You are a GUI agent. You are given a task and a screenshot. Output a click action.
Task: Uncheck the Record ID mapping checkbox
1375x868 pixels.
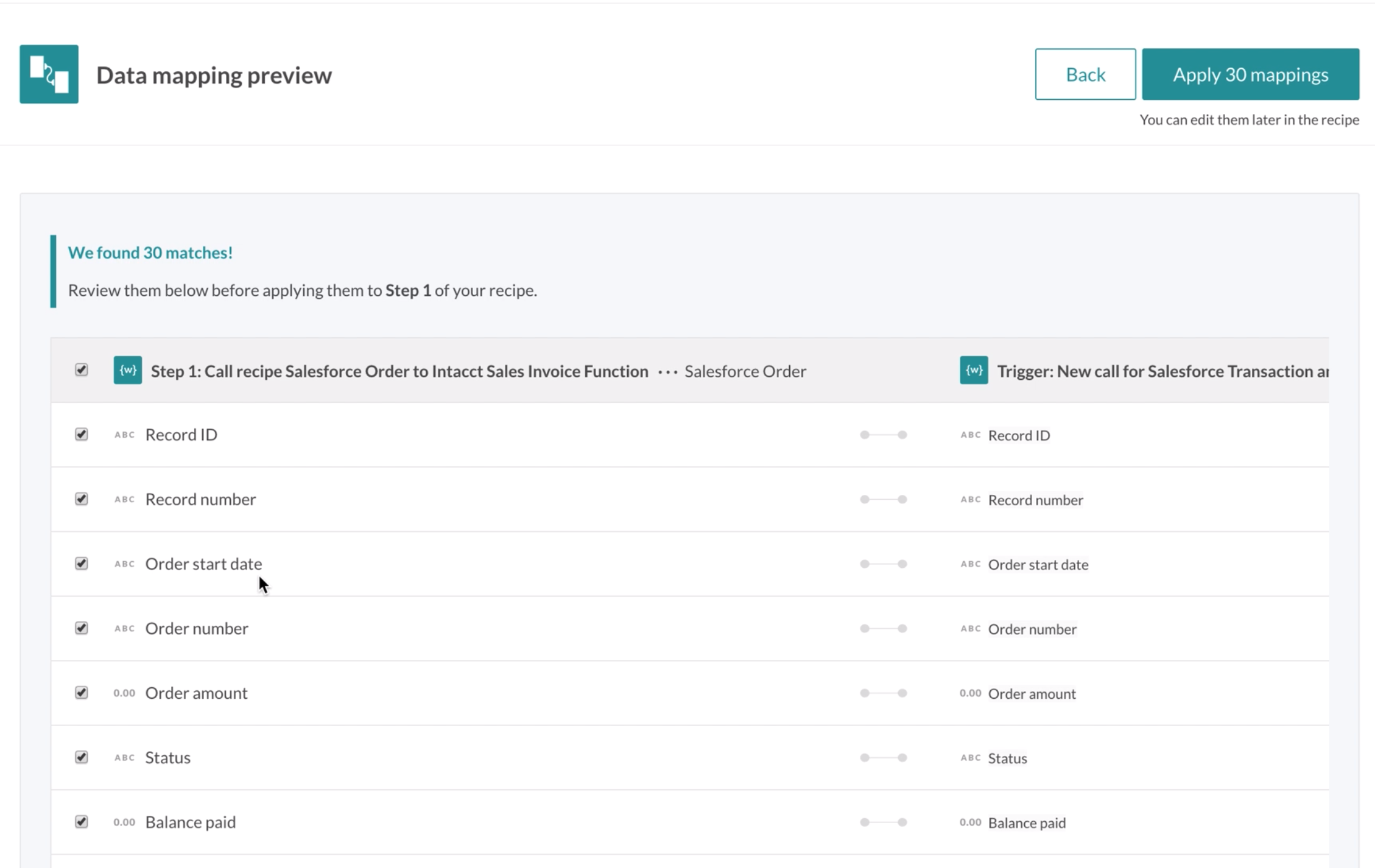point(81,435)
